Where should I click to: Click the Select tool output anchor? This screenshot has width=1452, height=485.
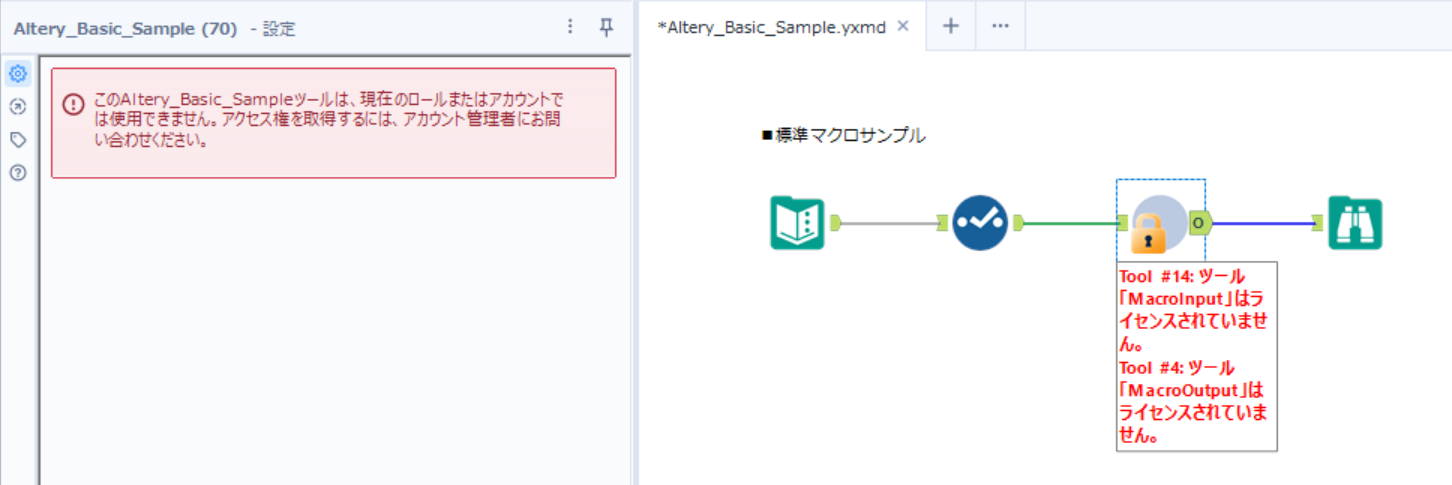(1018, 223)
